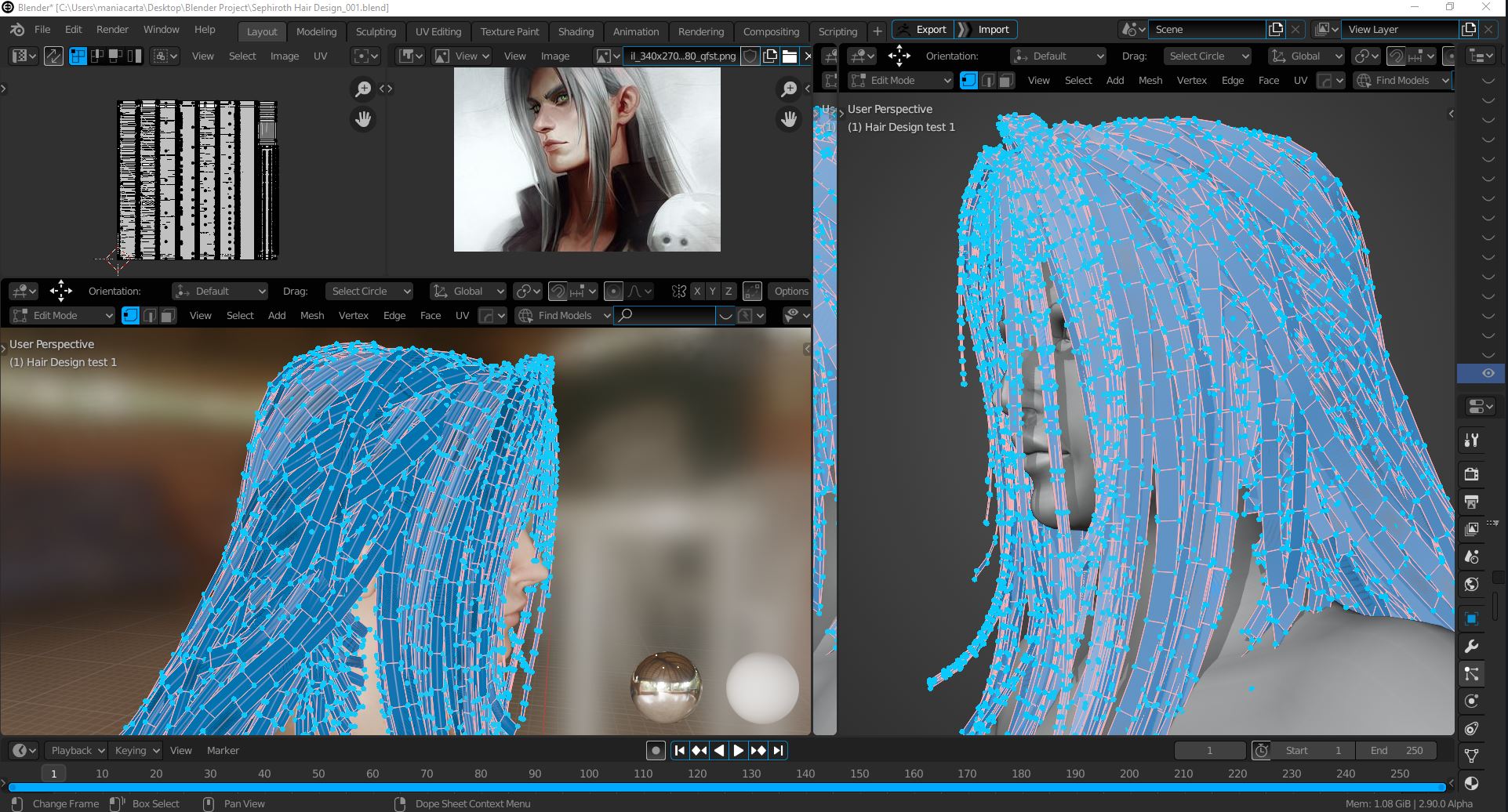
Task: Select edge mode in lower viewport
Action: (x=150, y=315)
